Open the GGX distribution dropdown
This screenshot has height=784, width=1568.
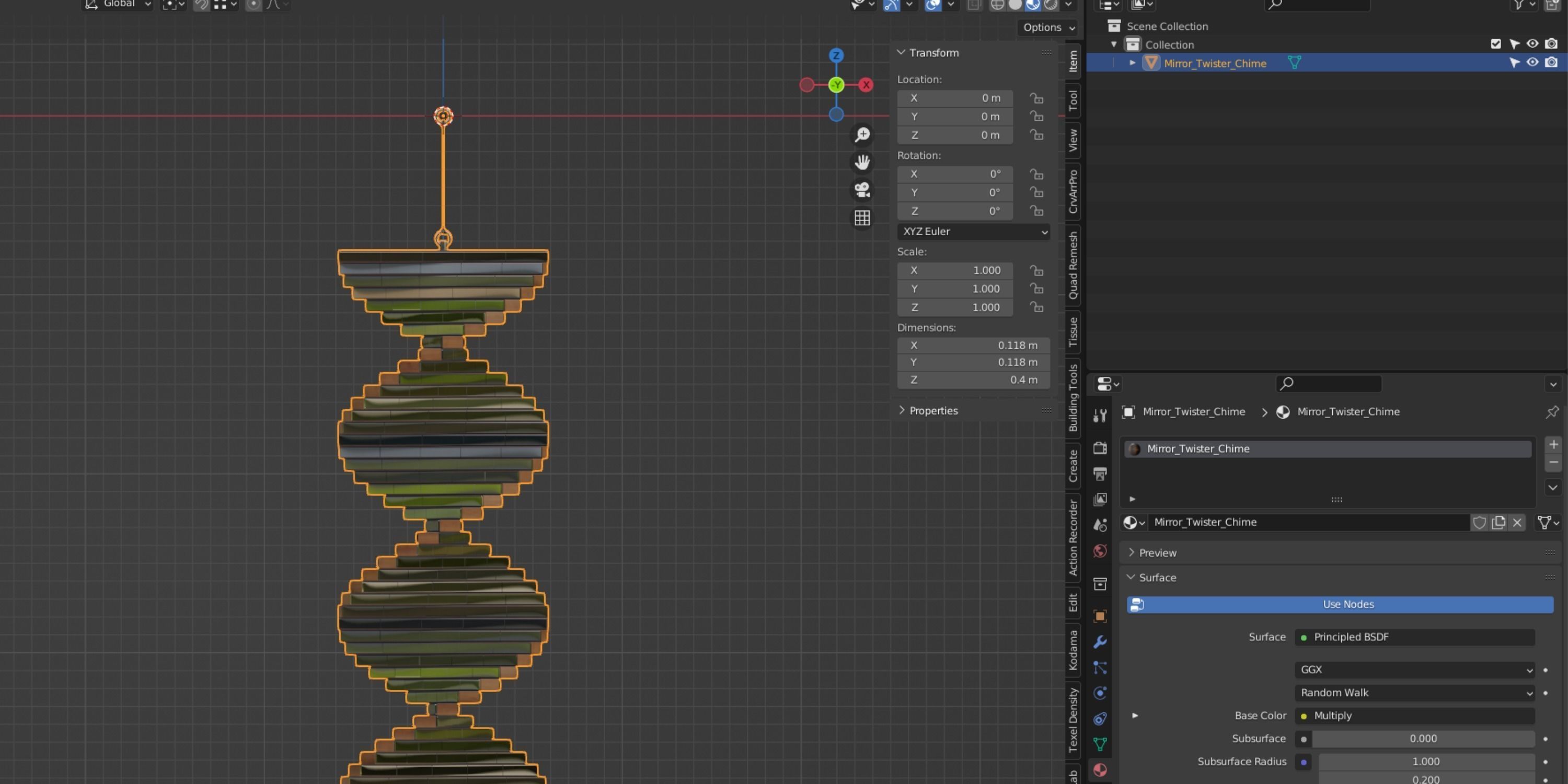[x=1415, y=670]
